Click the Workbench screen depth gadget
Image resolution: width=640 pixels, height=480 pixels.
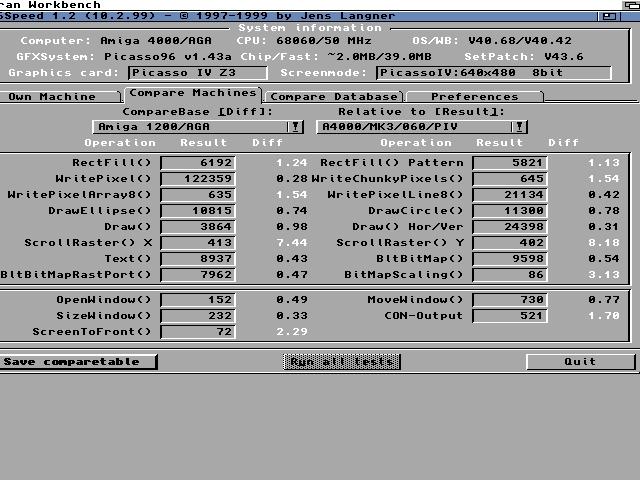[x=631, y=5]
